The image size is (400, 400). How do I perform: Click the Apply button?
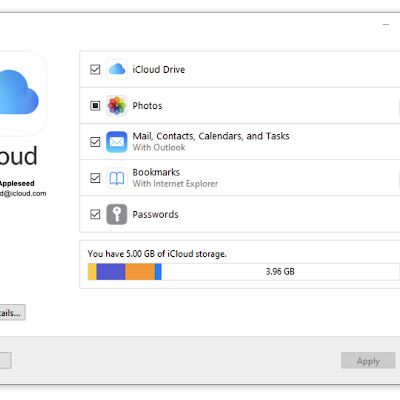point(368,361)
